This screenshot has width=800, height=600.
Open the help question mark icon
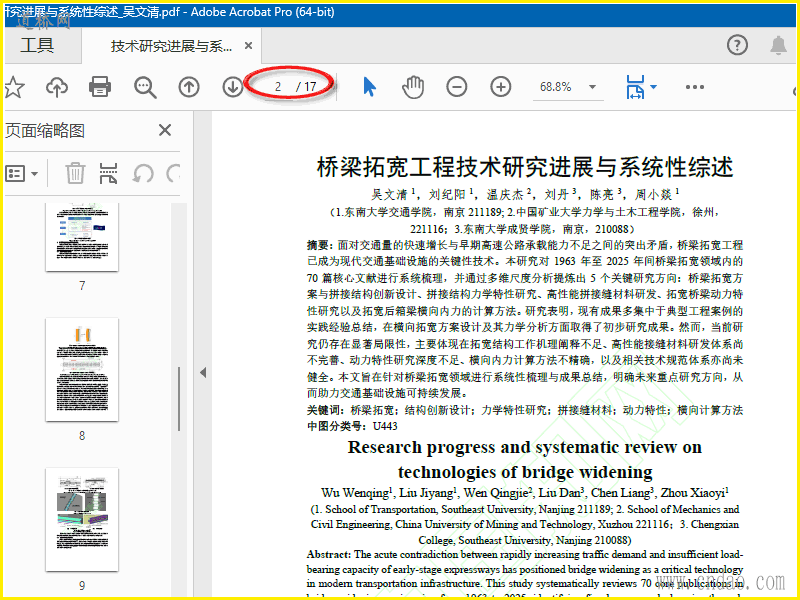pos(737,45)
